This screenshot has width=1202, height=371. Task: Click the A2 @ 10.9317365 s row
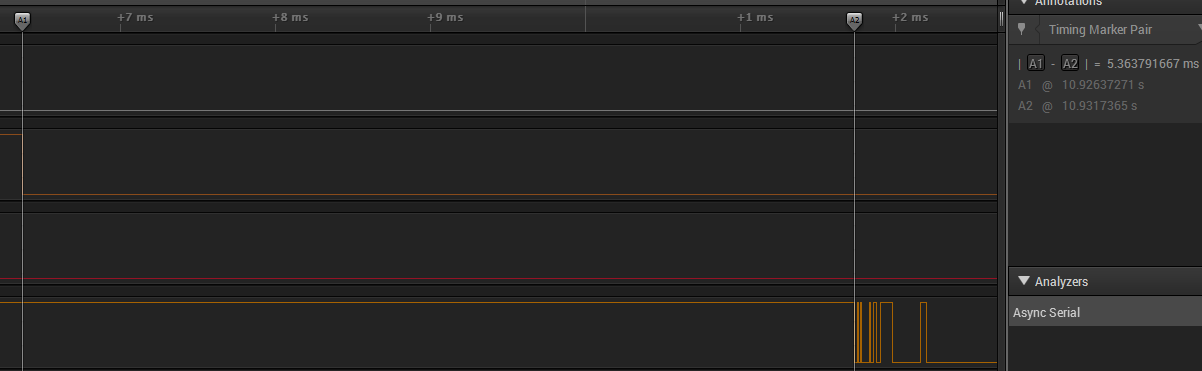[1077, 106]
